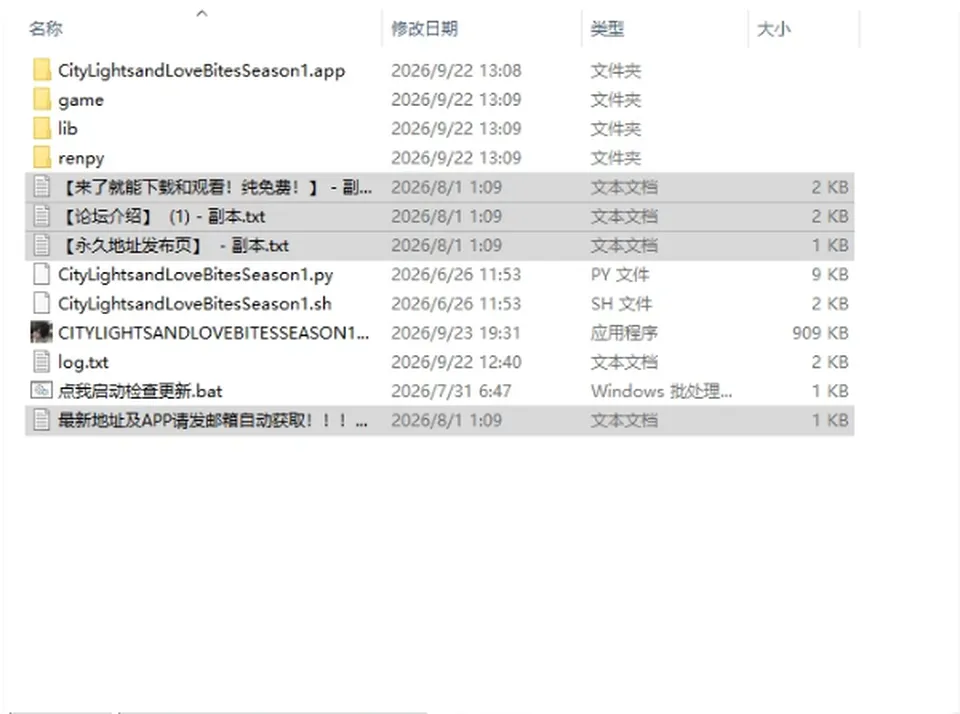Select the CITYLIGHTSANDLOVEBITESSEASON1 application icon
This screenshot has width=960, height=714.
(x=42, y=333)
